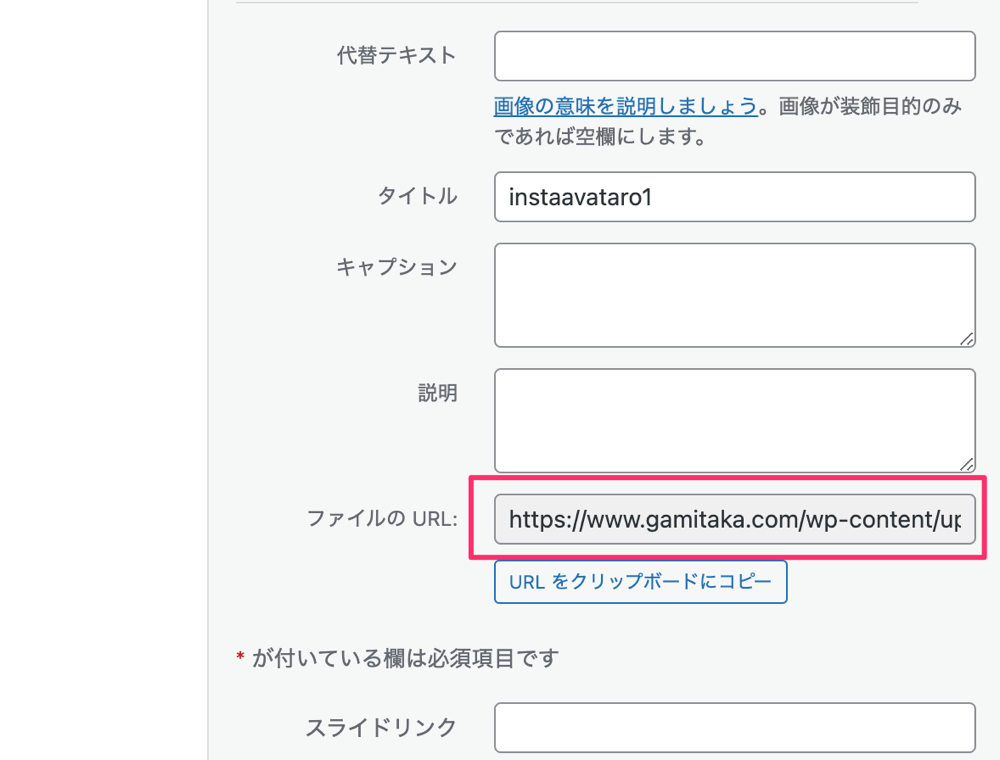
Task: Select the ファイルの URL read-only field
Action: click(x=735, y=520)
